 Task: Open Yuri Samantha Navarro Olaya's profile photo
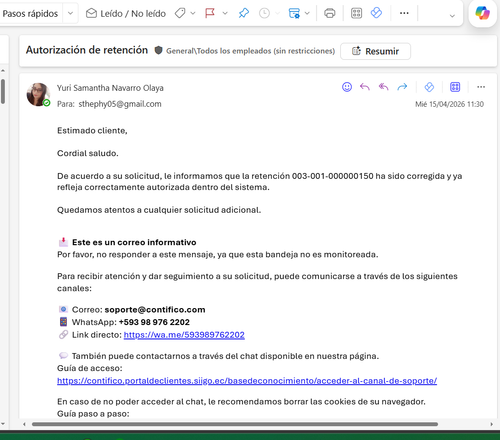pyautogui.click(x=38, y=95)
